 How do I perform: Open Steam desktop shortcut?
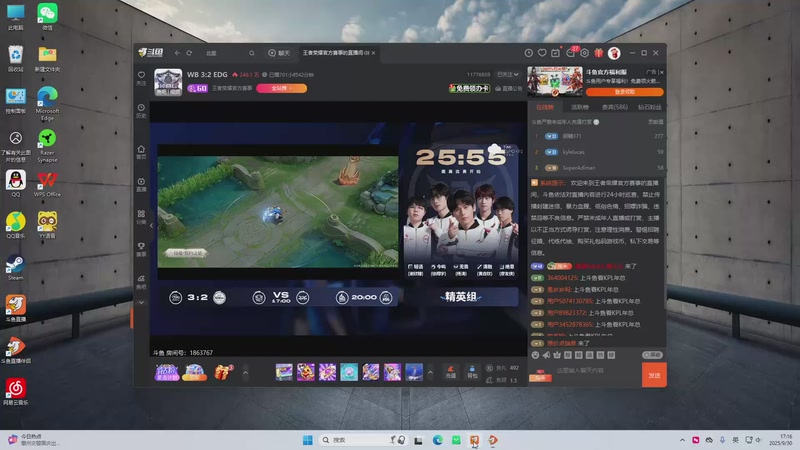[x=15, y=268]
